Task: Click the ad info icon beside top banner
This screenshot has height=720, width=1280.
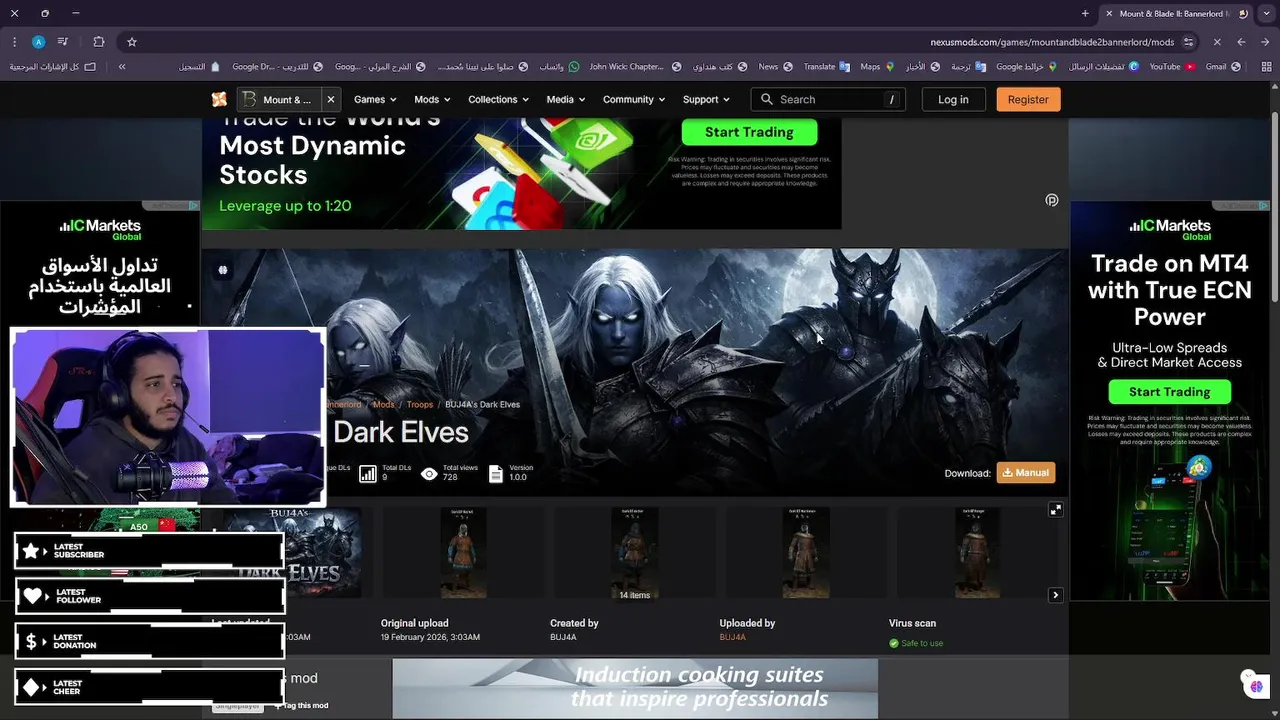Action: [x=1051, y=200]
